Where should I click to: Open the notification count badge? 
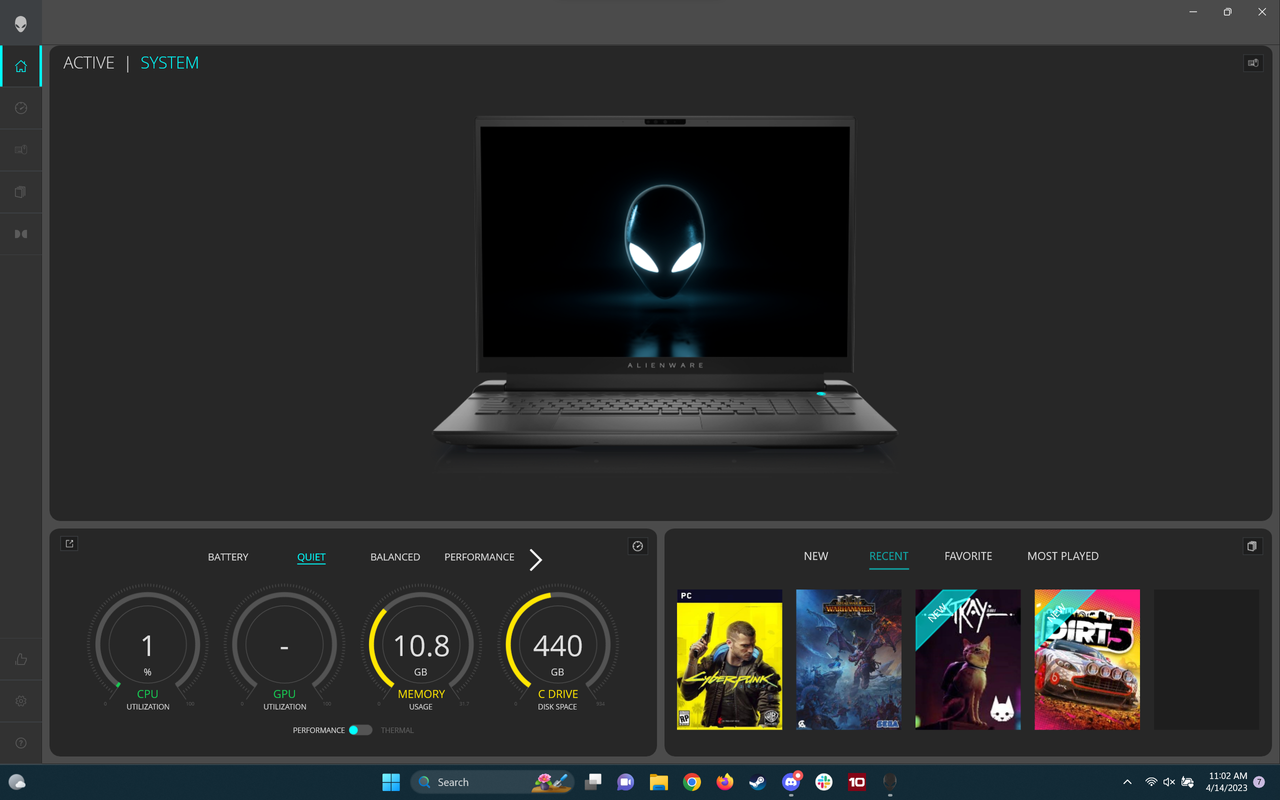[1260, 782]
